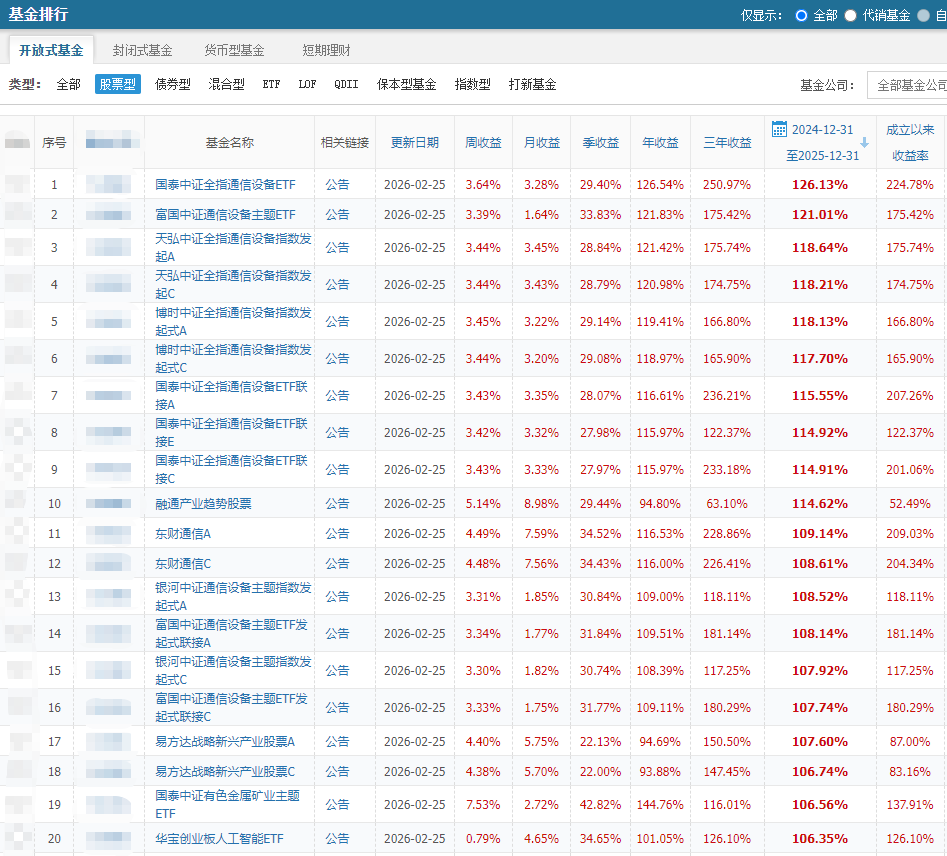Open the calendar date range picker icon
The height and width of the screenshot is (856, 947).
(780, 129)
